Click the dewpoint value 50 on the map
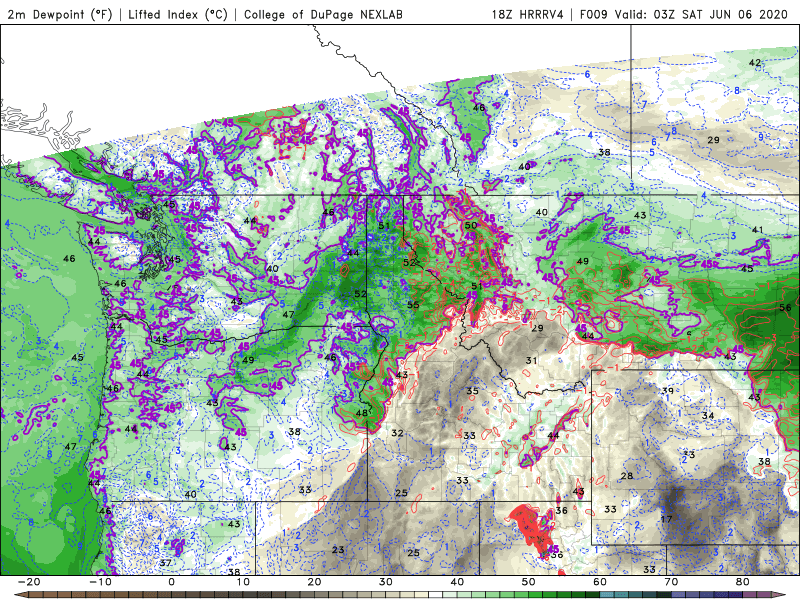Image resolution: width=800 pixels, height=600 pixels. (470, 225)
